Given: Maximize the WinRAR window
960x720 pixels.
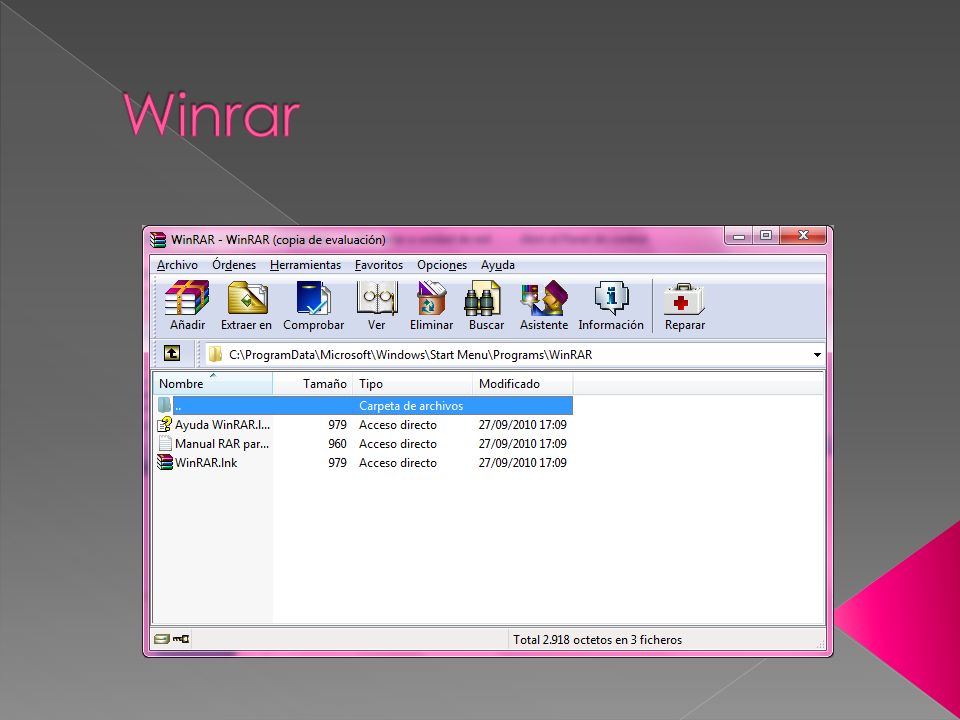Looking at the screenshot, I should (766, 236).
